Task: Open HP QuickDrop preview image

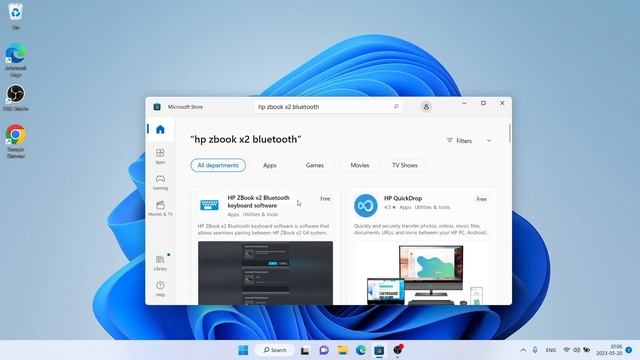Action: point(422,273)
